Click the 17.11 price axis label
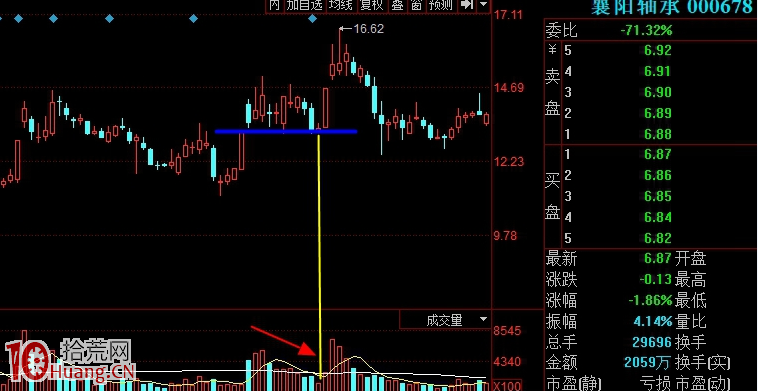758x391 pixels. coord(509,14)
